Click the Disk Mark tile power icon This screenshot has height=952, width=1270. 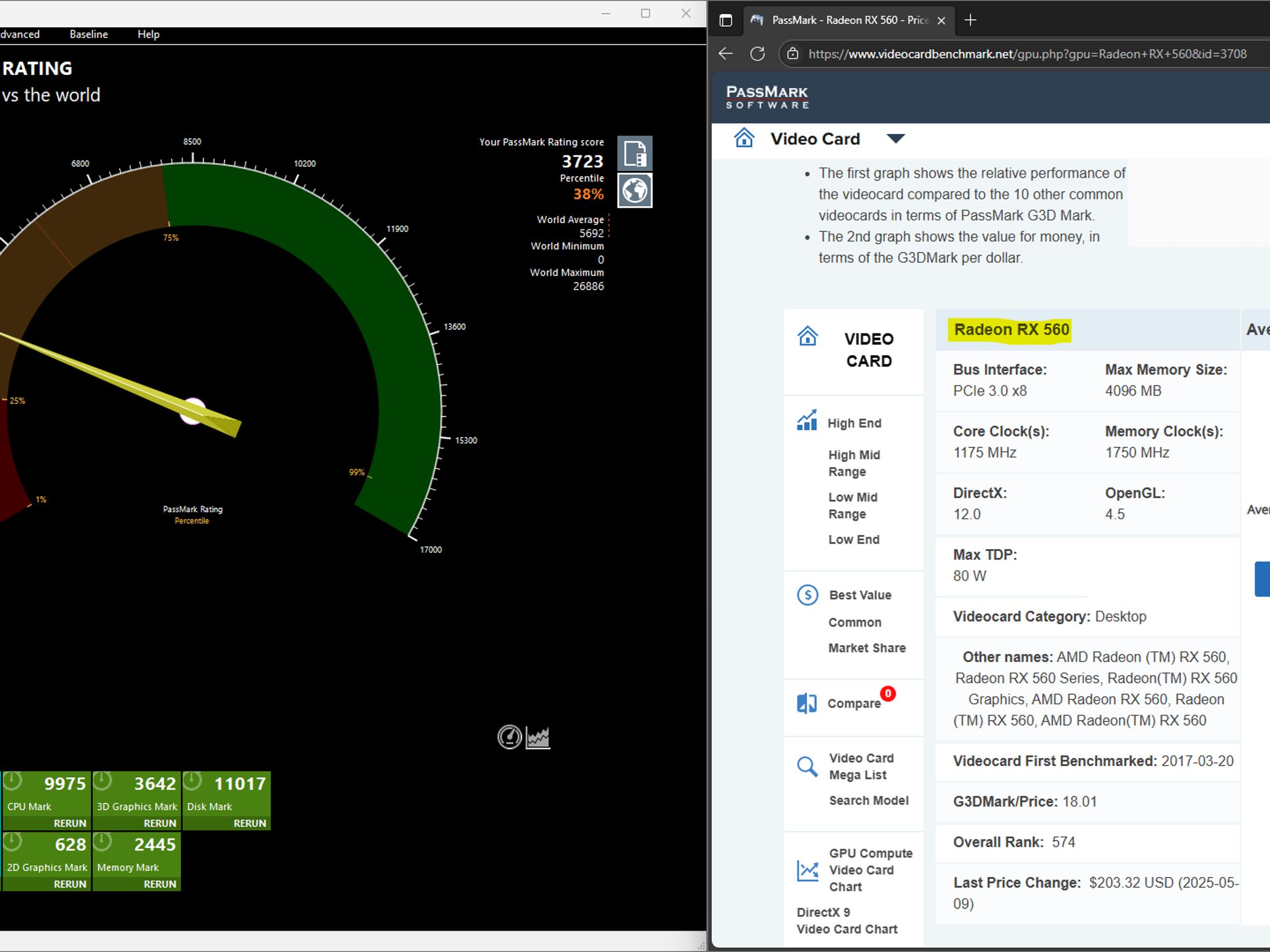pos(192,781)
